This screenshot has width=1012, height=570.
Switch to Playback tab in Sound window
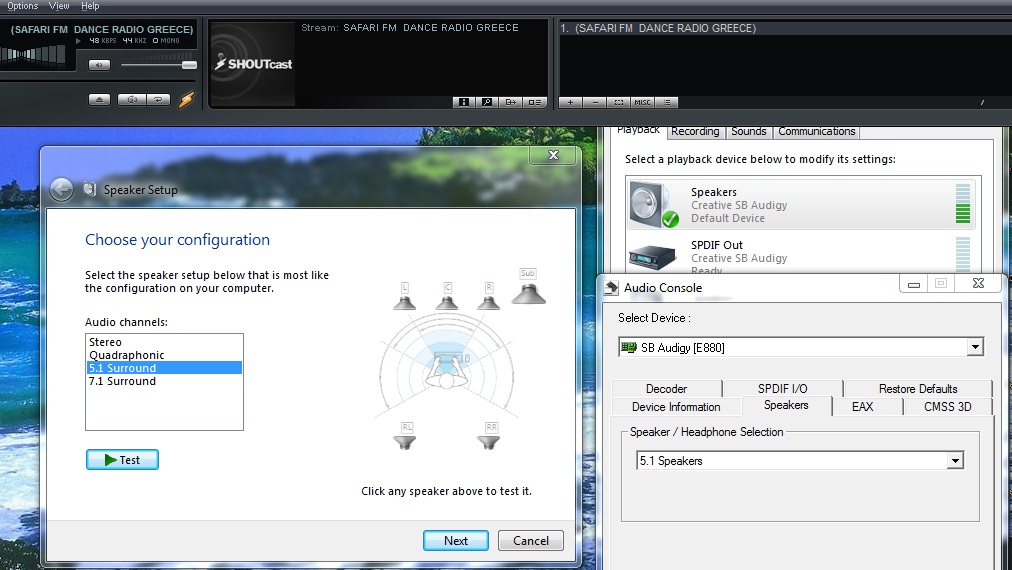pos(638,131)
